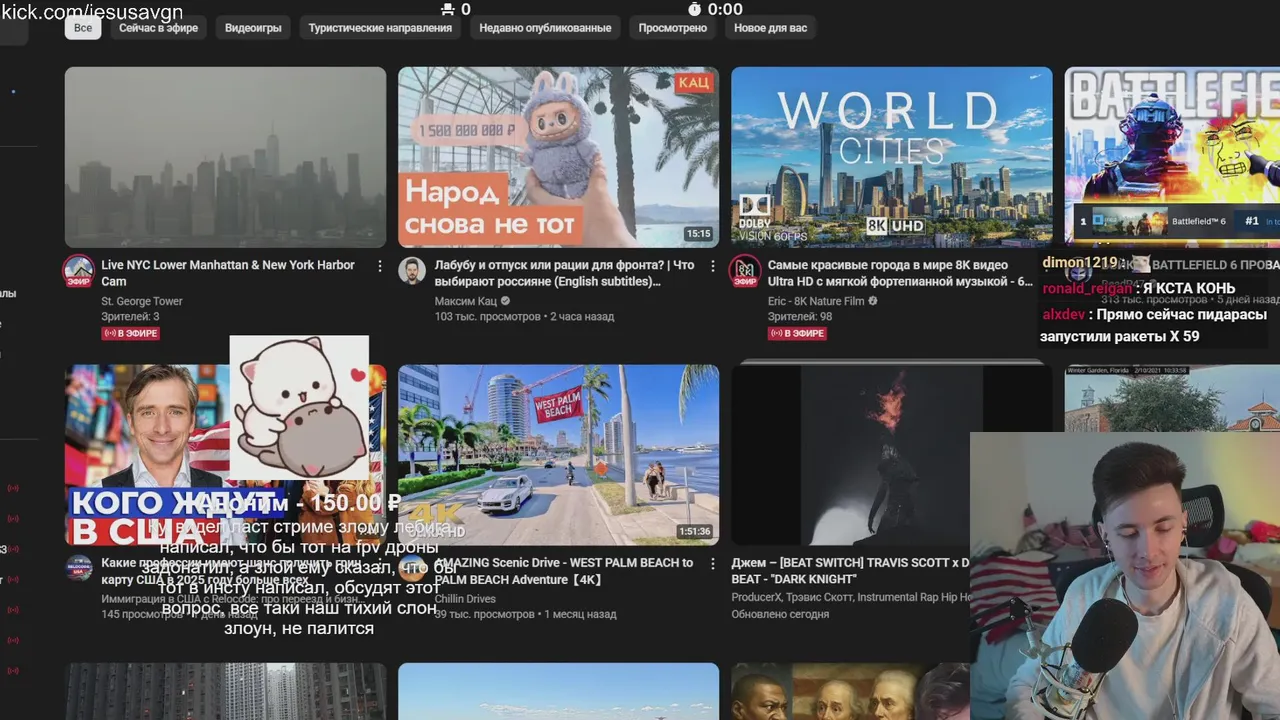Open the Chillin Drives channel name

pyautogui.click(x=465, y=599)
